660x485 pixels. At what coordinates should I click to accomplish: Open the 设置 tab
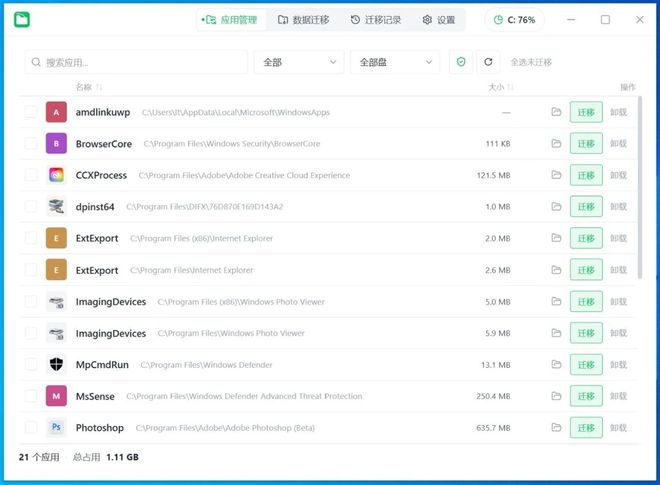pos(439,20)
